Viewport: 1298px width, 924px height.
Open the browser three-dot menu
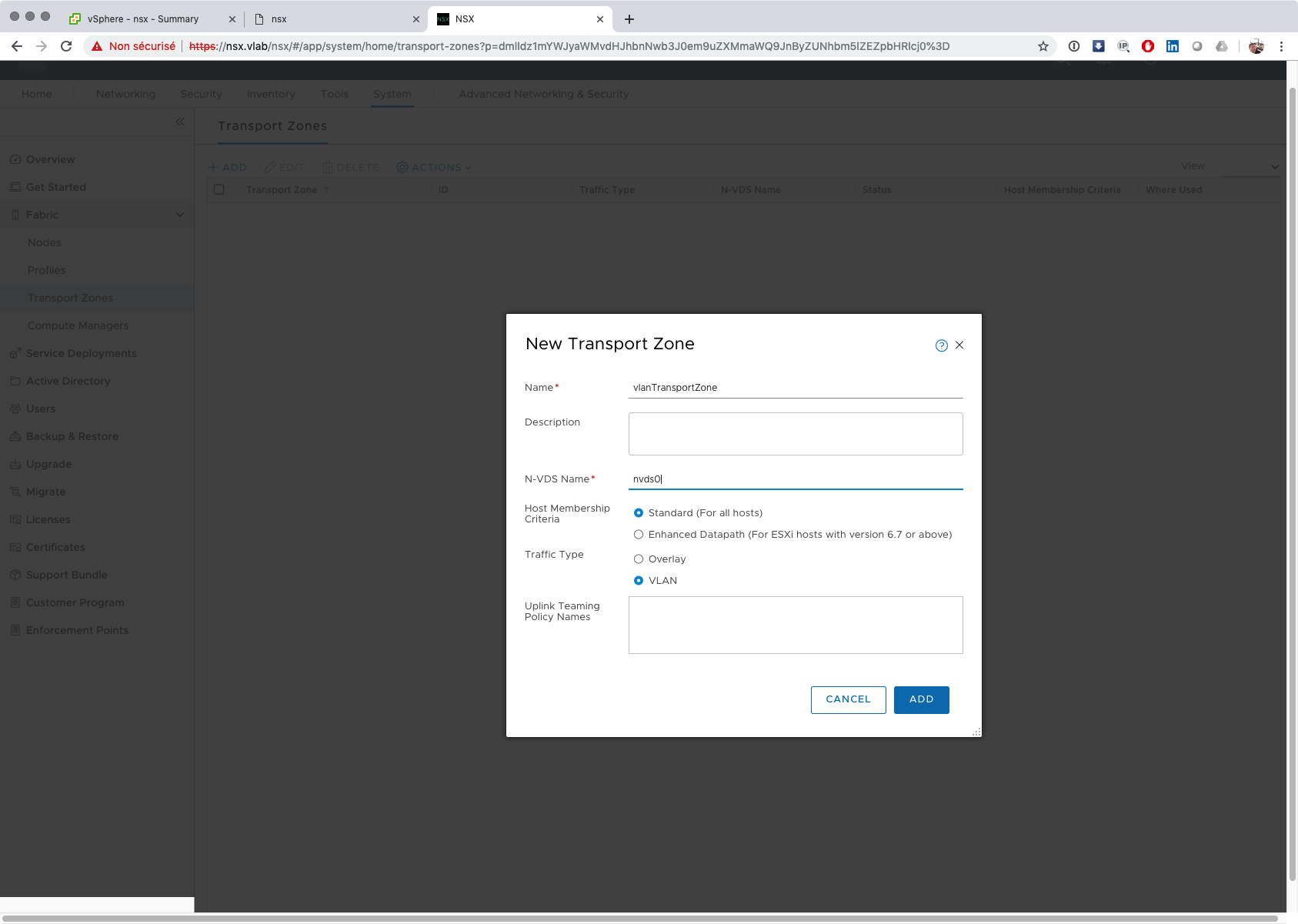(1281, 46)
